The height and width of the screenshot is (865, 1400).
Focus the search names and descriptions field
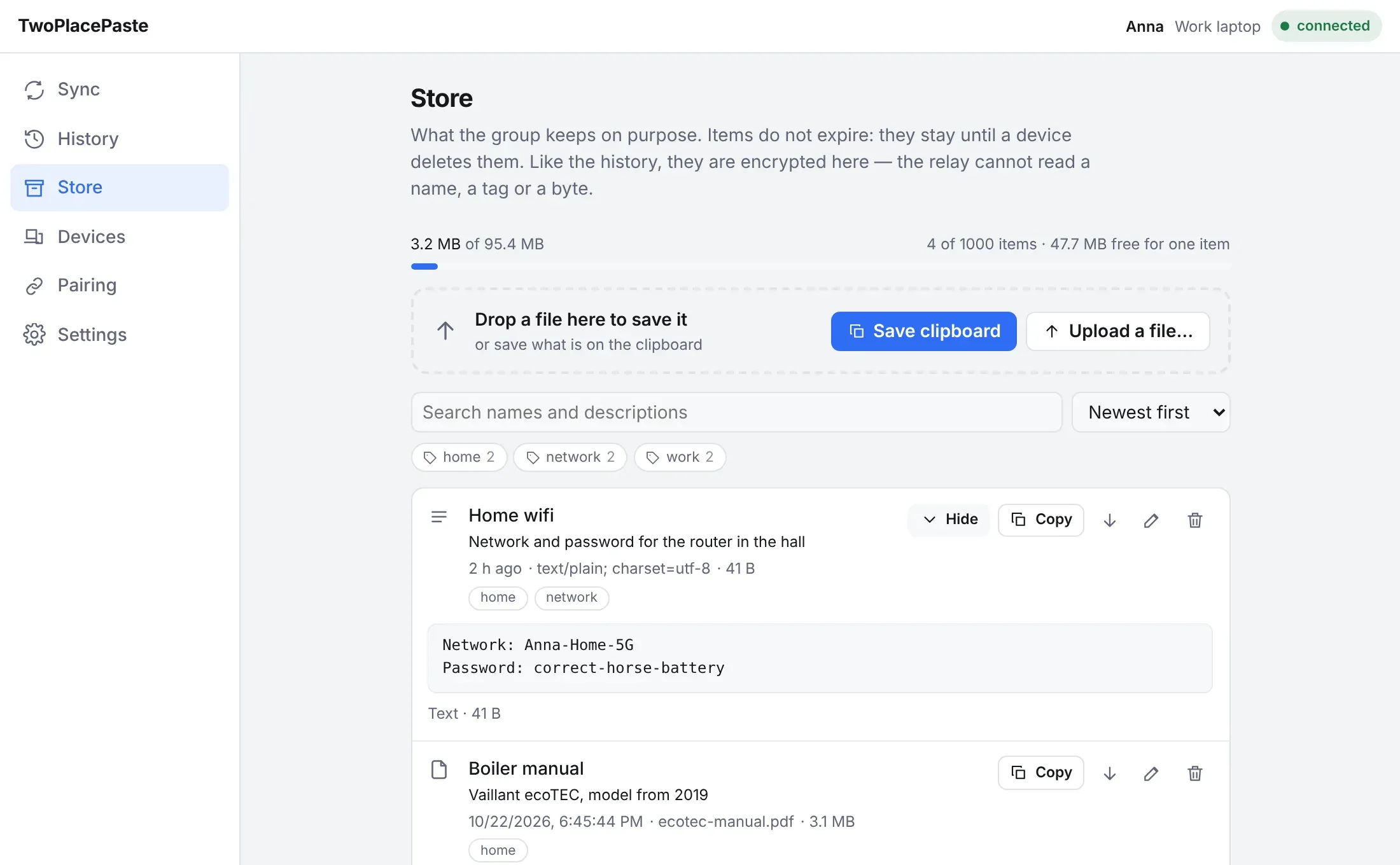coord(737,412)
